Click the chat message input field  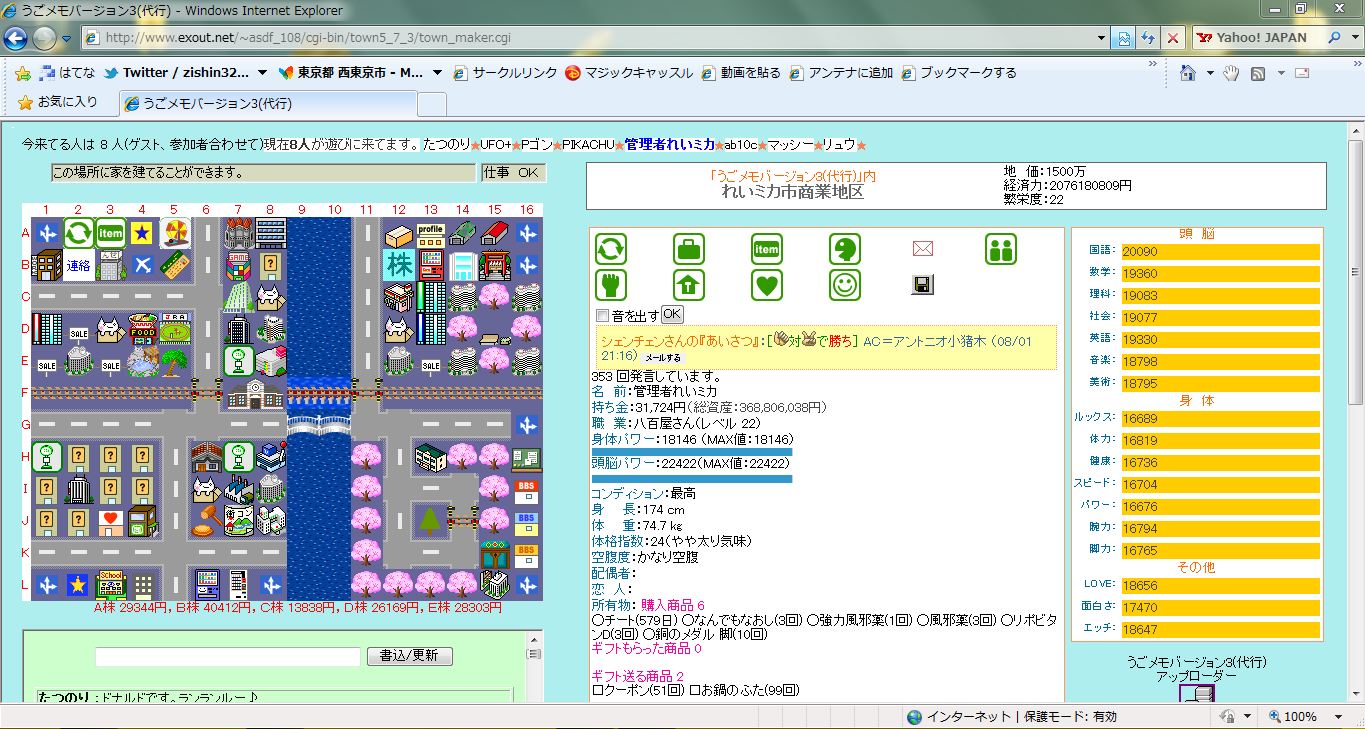(227, 657)
